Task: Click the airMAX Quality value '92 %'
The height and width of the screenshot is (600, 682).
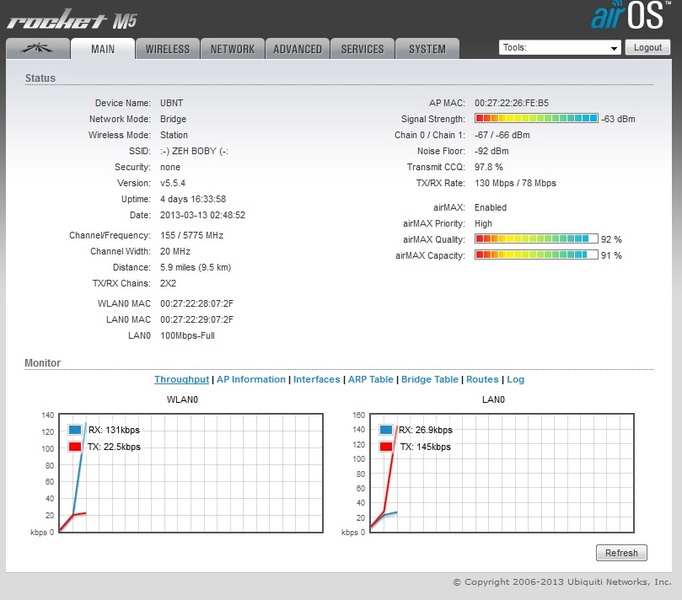Action: 611,239
